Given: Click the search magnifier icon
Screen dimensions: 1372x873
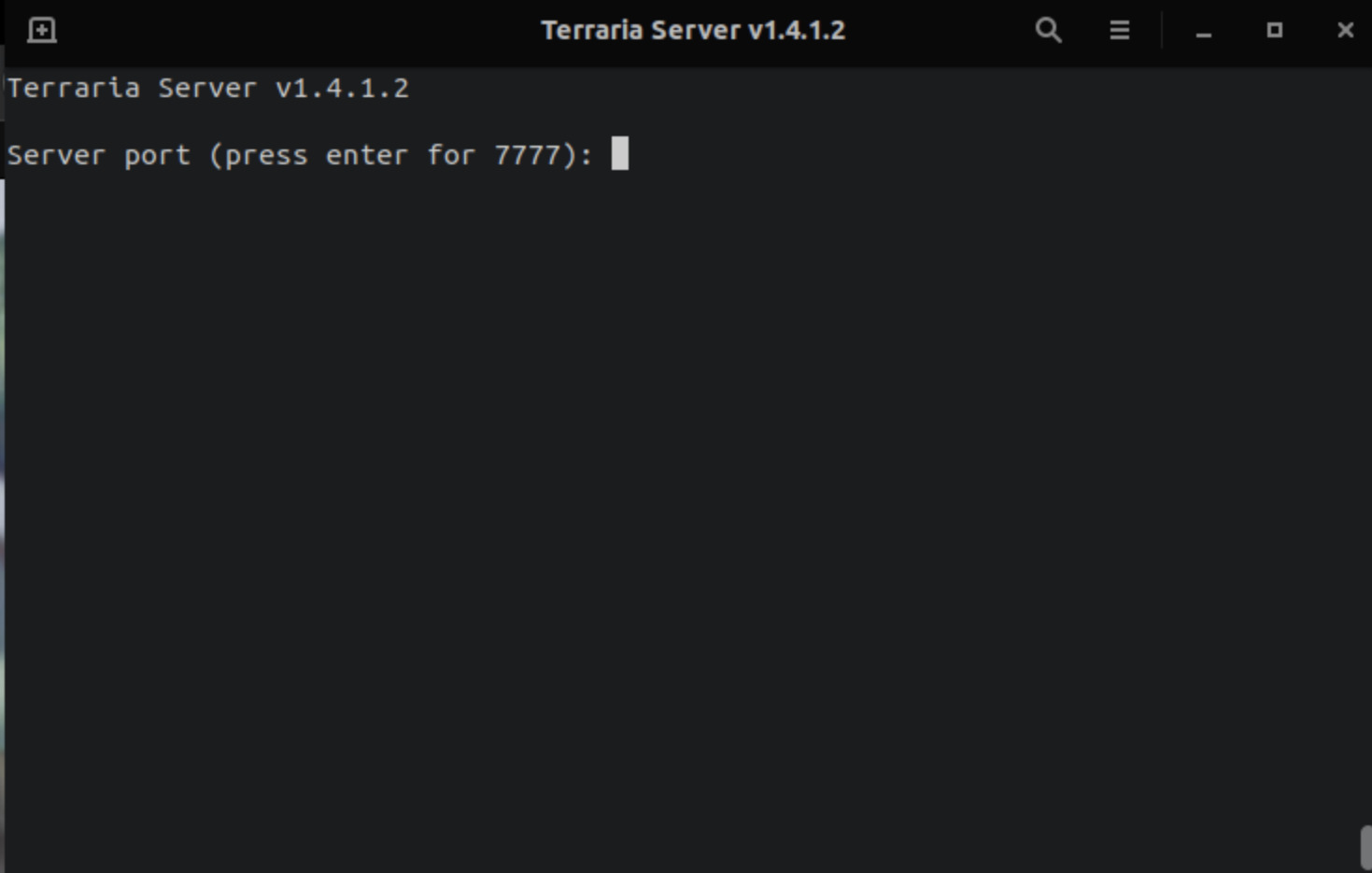Looking at the screenshot, I should click(1048, 30).
